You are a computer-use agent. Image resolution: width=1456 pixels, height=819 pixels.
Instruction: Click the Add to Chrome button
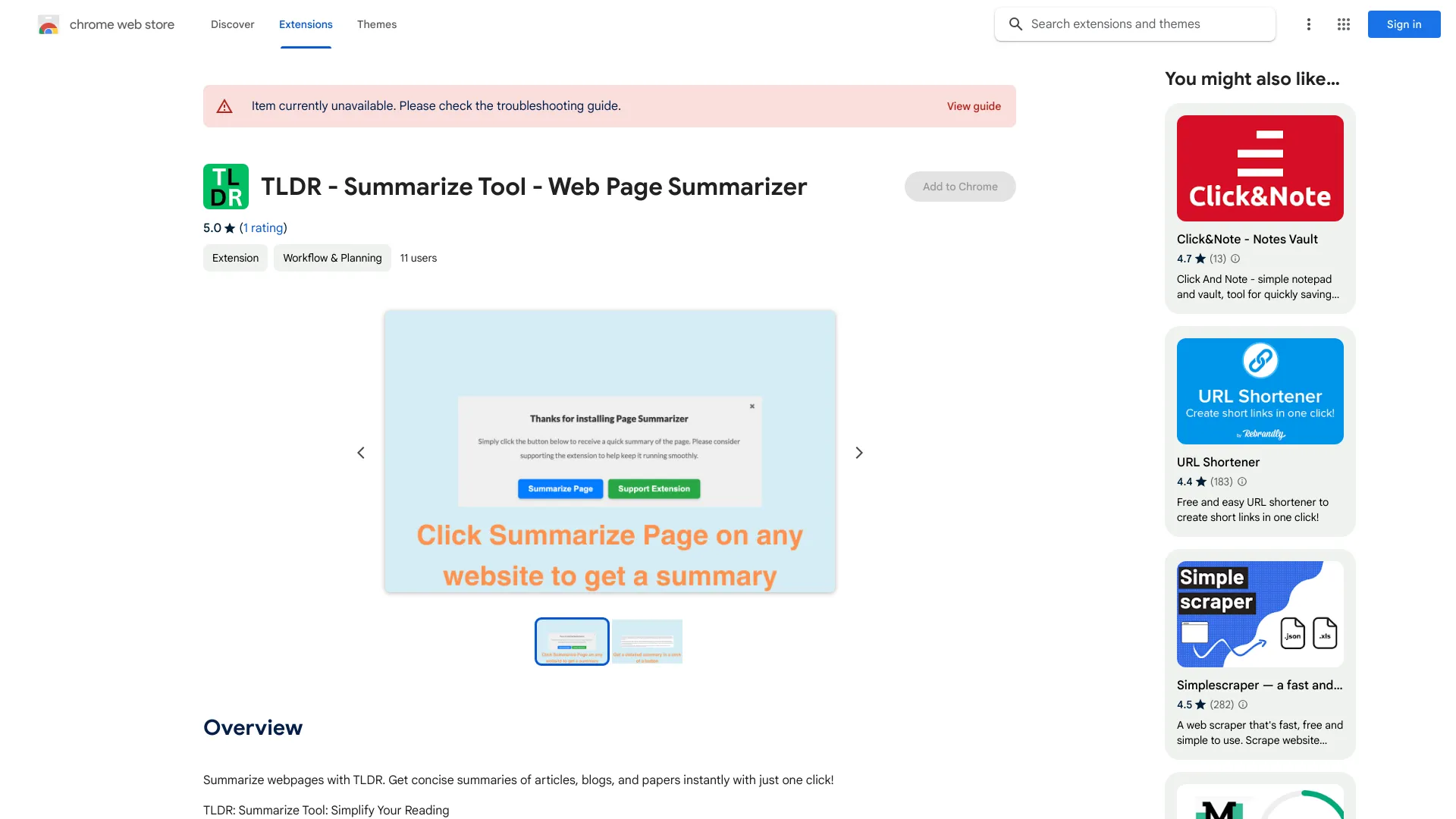(959, 186)
